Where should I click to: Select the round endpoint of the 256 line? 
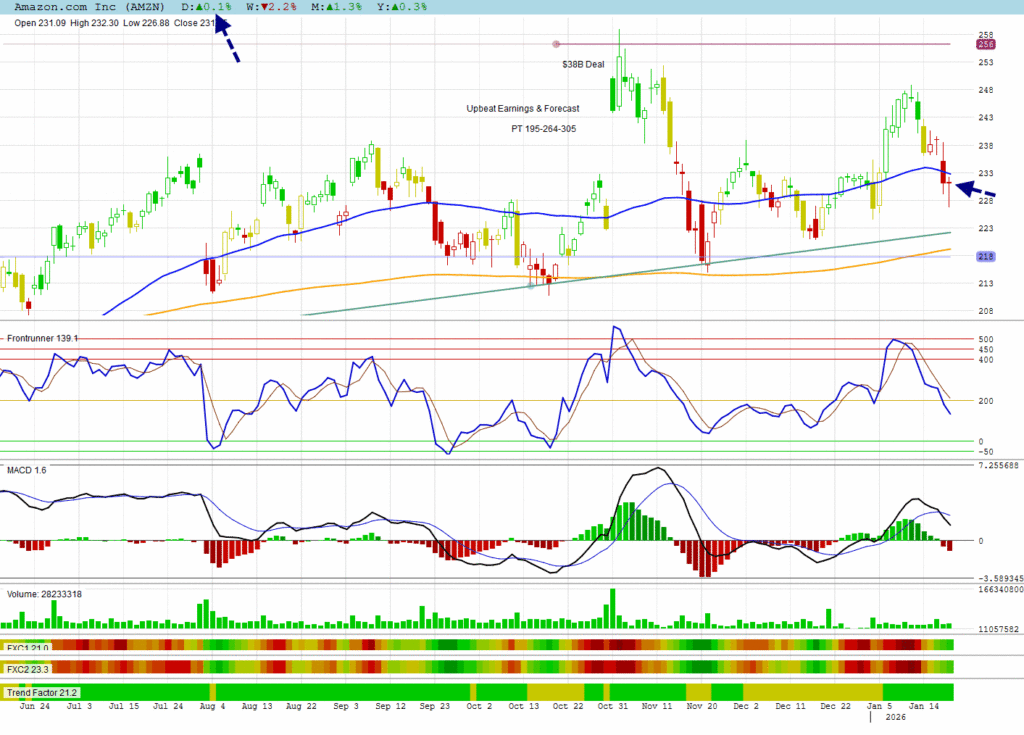tap(557, 44)
